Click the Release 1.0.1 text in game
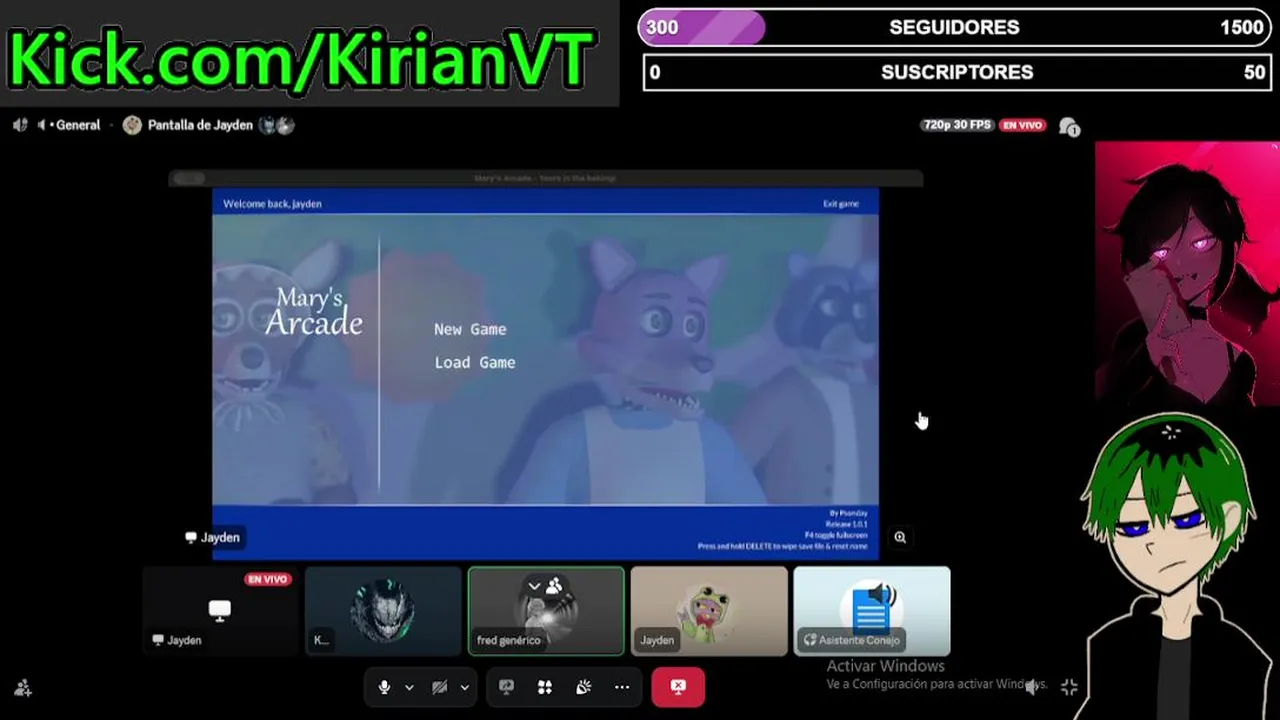This screenshot has height=720, width=1280. [x=846, y=524]
